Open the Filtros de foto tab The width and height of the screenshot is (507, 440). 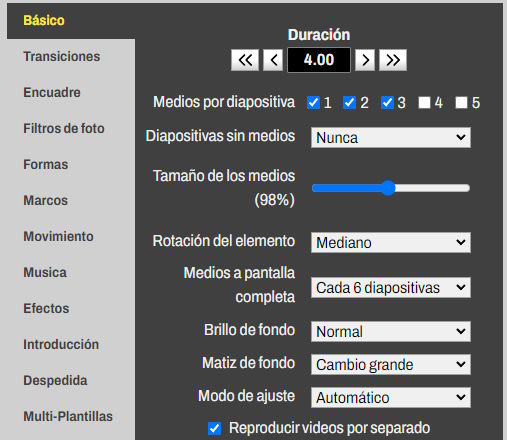tap(64, 128)
